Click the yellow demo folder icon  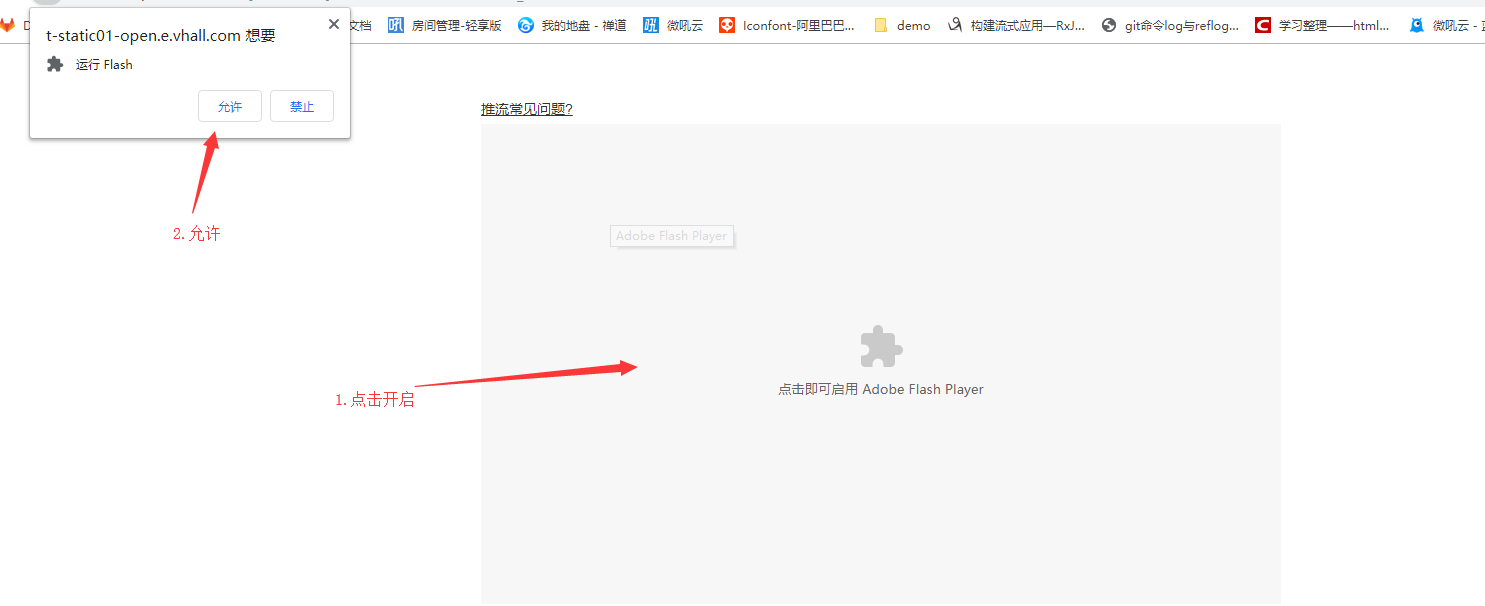[x=881, y=25]
